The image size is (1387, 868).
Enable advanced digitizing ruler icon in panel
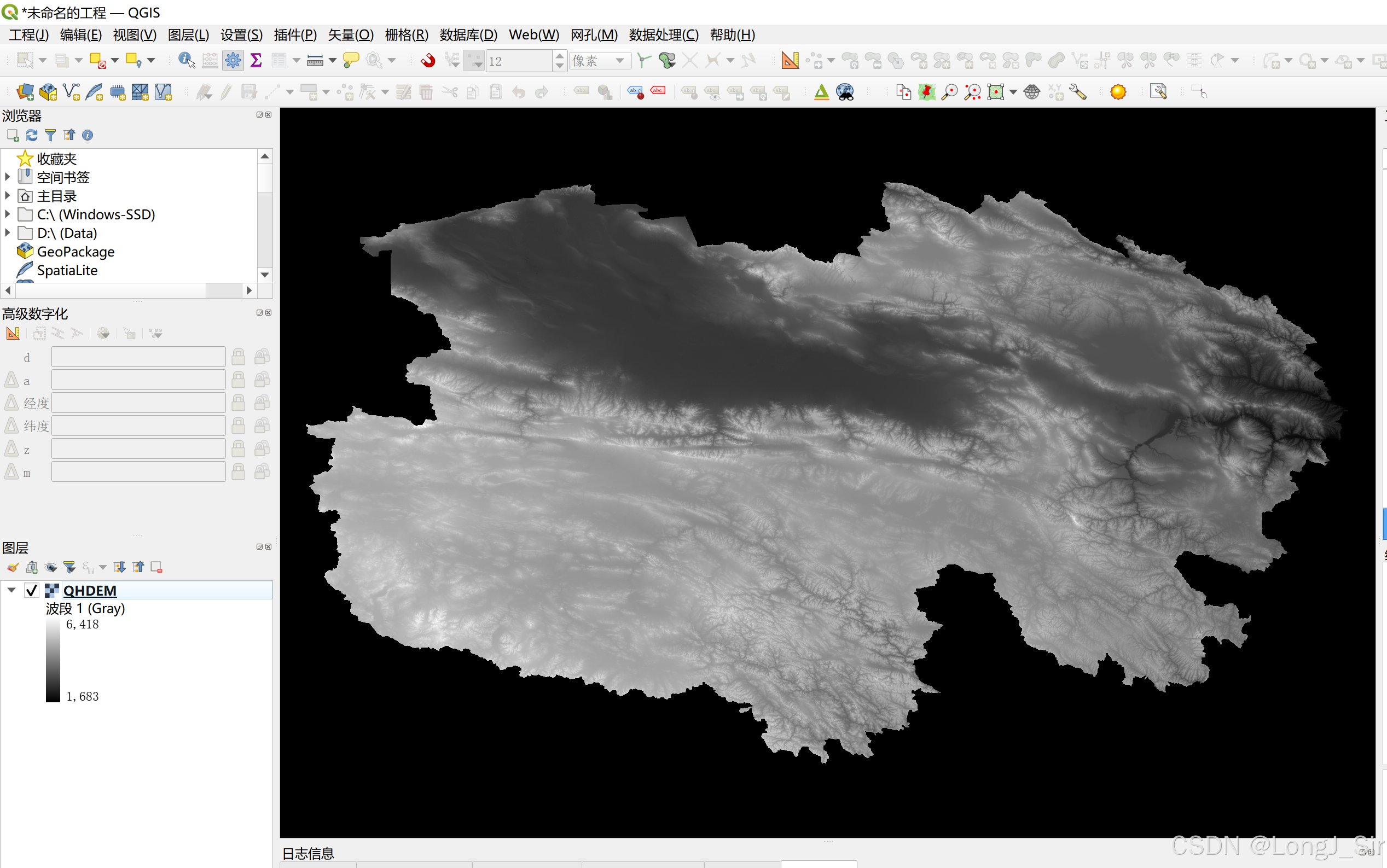[13, 334]
